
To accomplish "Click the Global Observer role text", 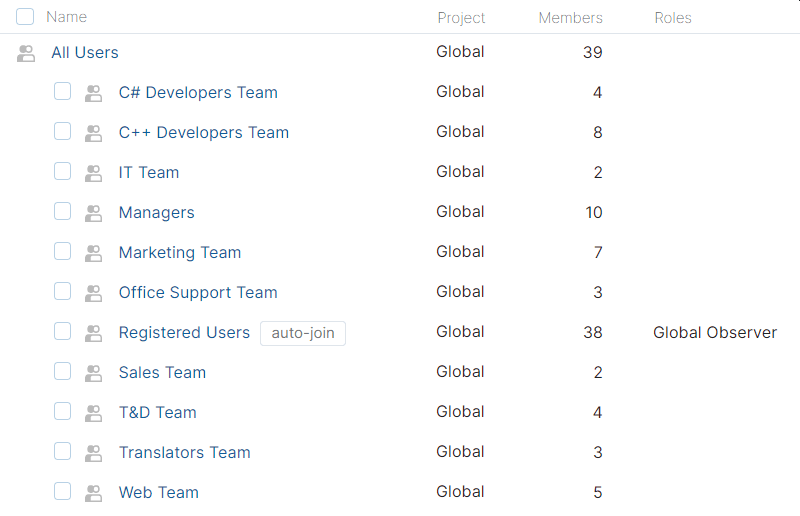I will pyautogui.click(x=715, y=333).
